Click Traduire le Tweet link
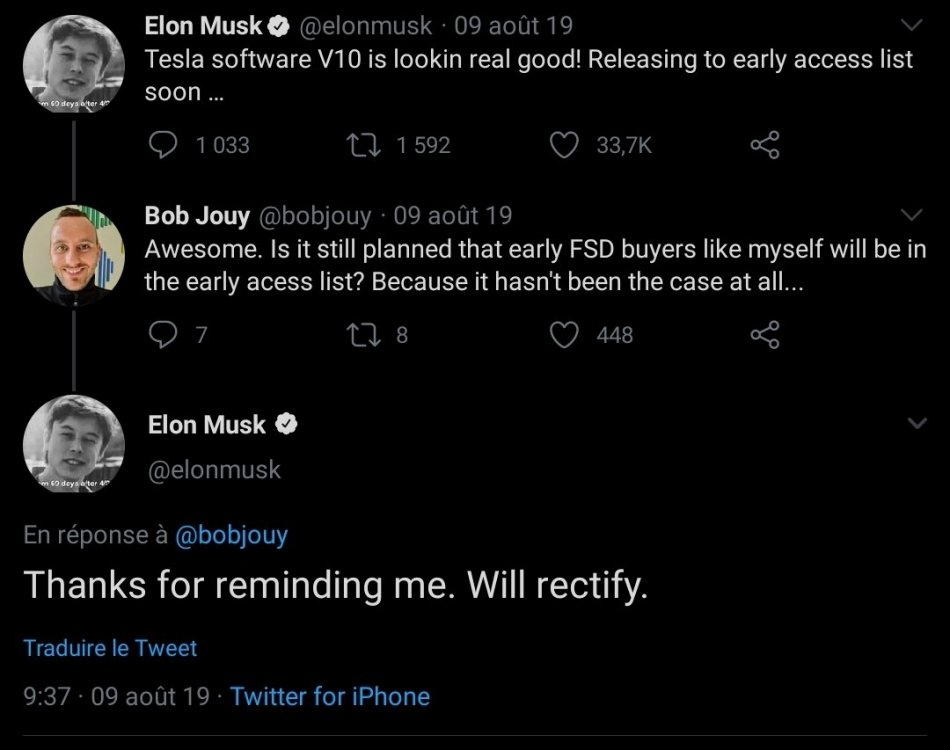950x750 pixels. (x=110, y=648)
